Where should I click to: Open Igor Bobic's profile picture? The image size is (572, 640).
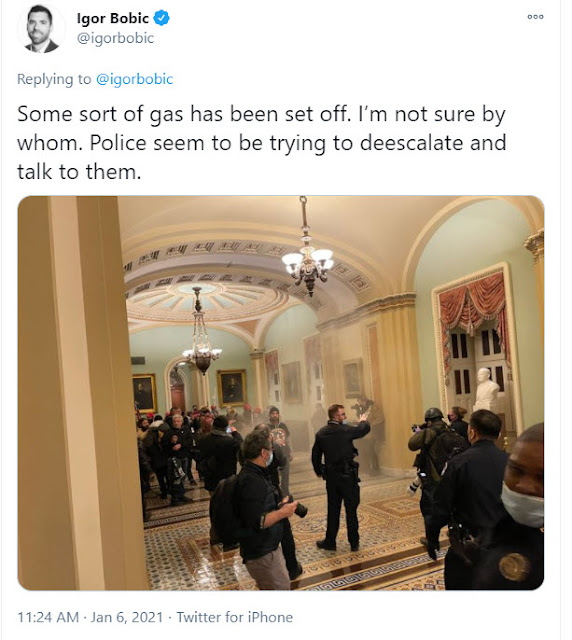41,29
